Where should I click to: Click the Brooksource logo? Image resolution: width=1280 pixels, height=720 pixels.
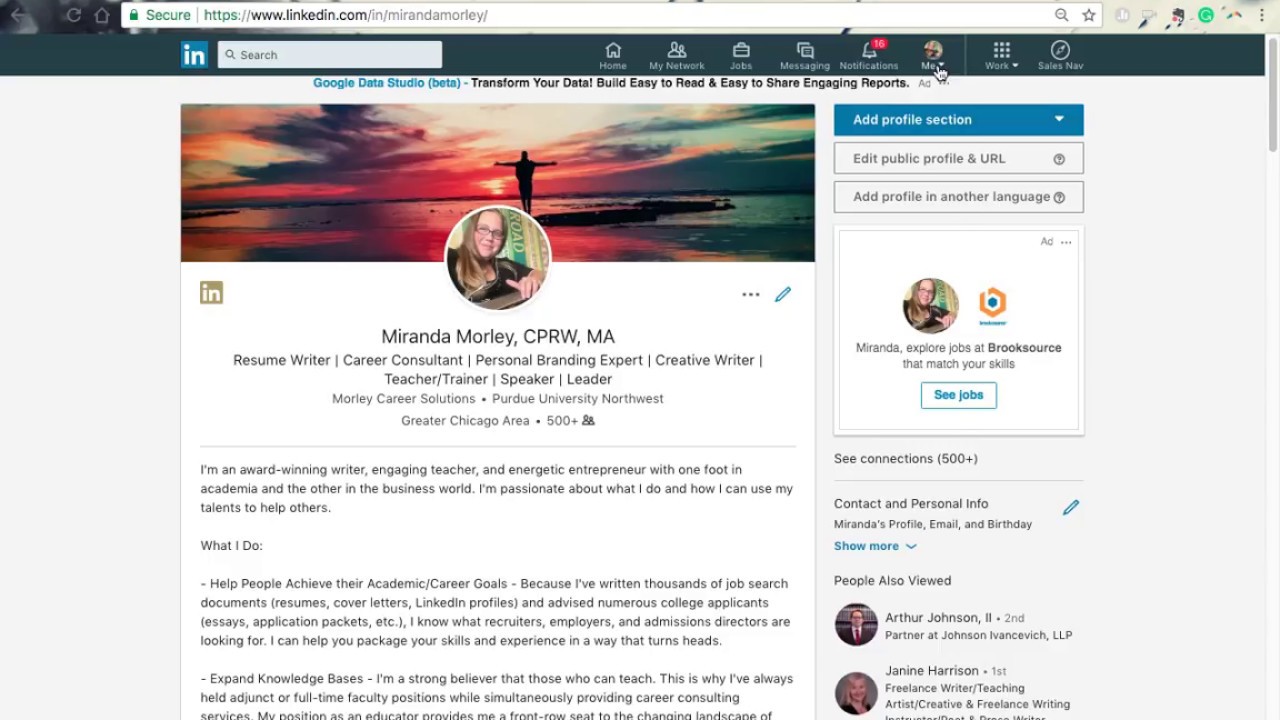(x=992, y=305)
